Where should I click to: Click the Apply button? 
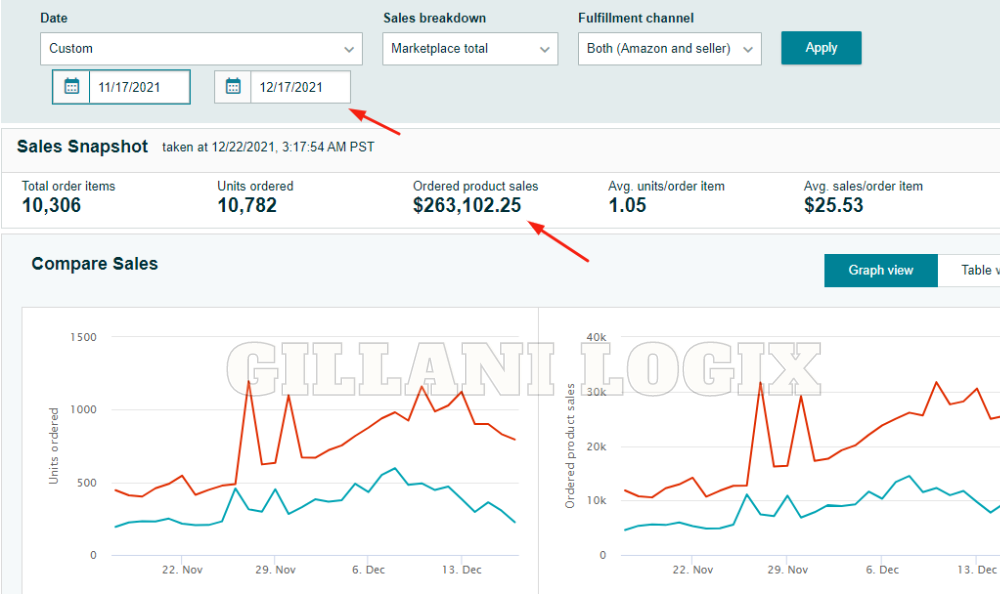click(821, 47)
